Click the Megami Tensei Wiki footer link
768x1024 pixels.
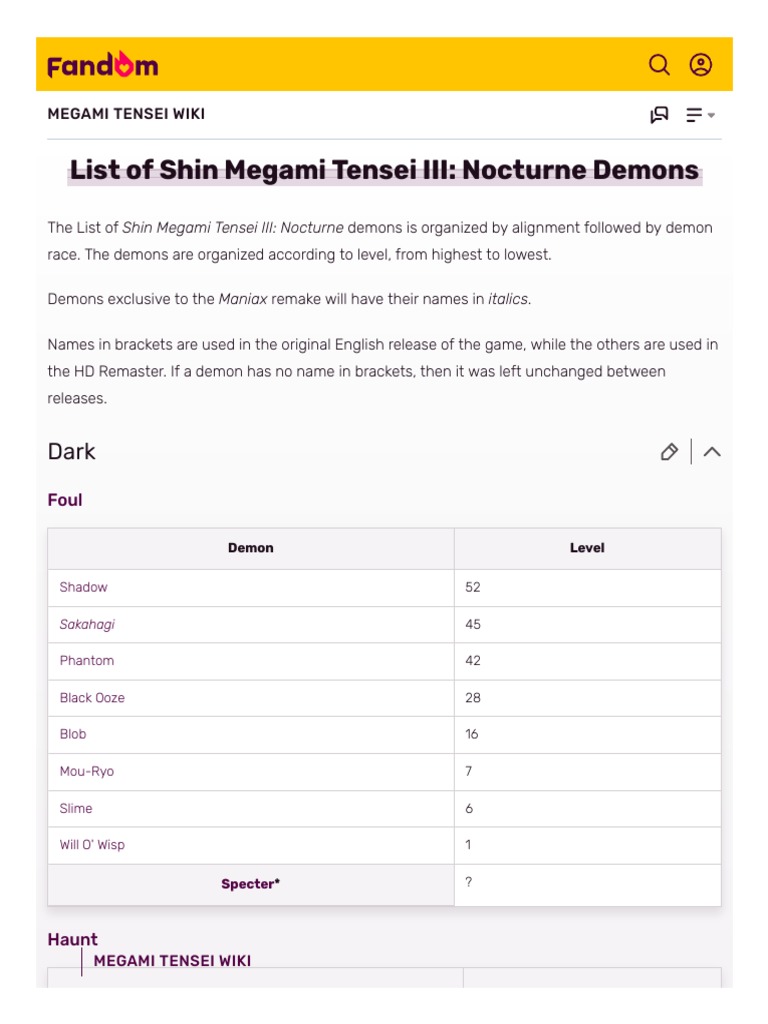tap(172, 961)
